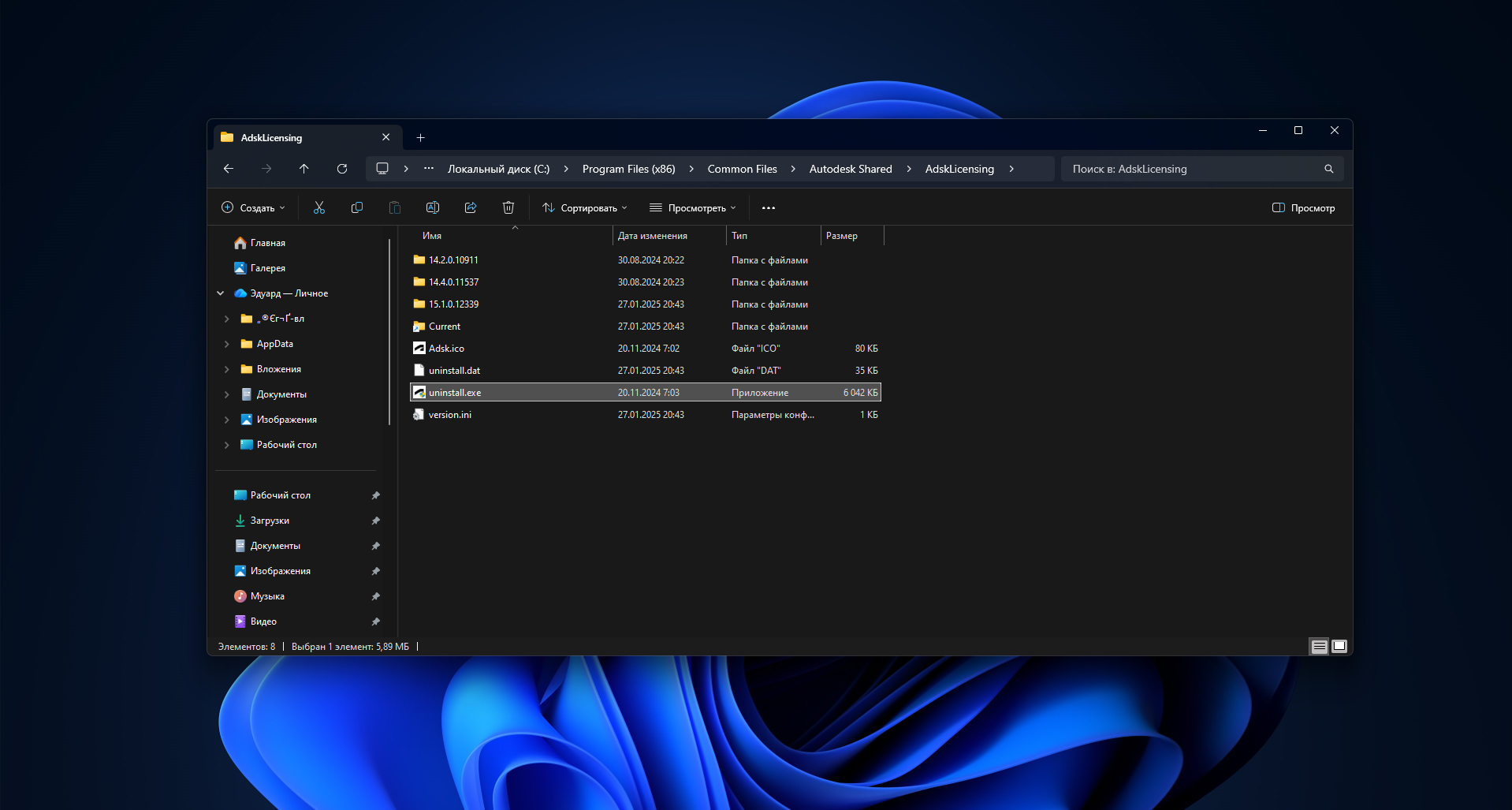
Task: Open the Сортировать dropdown menu
Action: 585,208
